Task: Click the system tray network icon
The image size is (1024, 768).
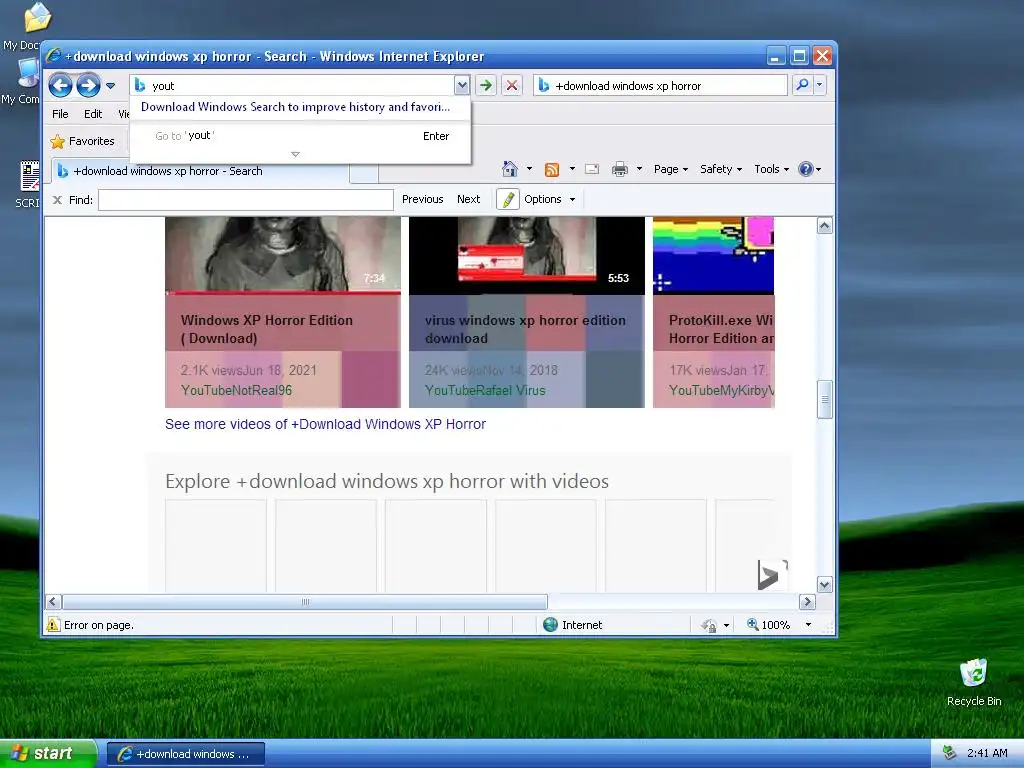Action: pos(949,754)
